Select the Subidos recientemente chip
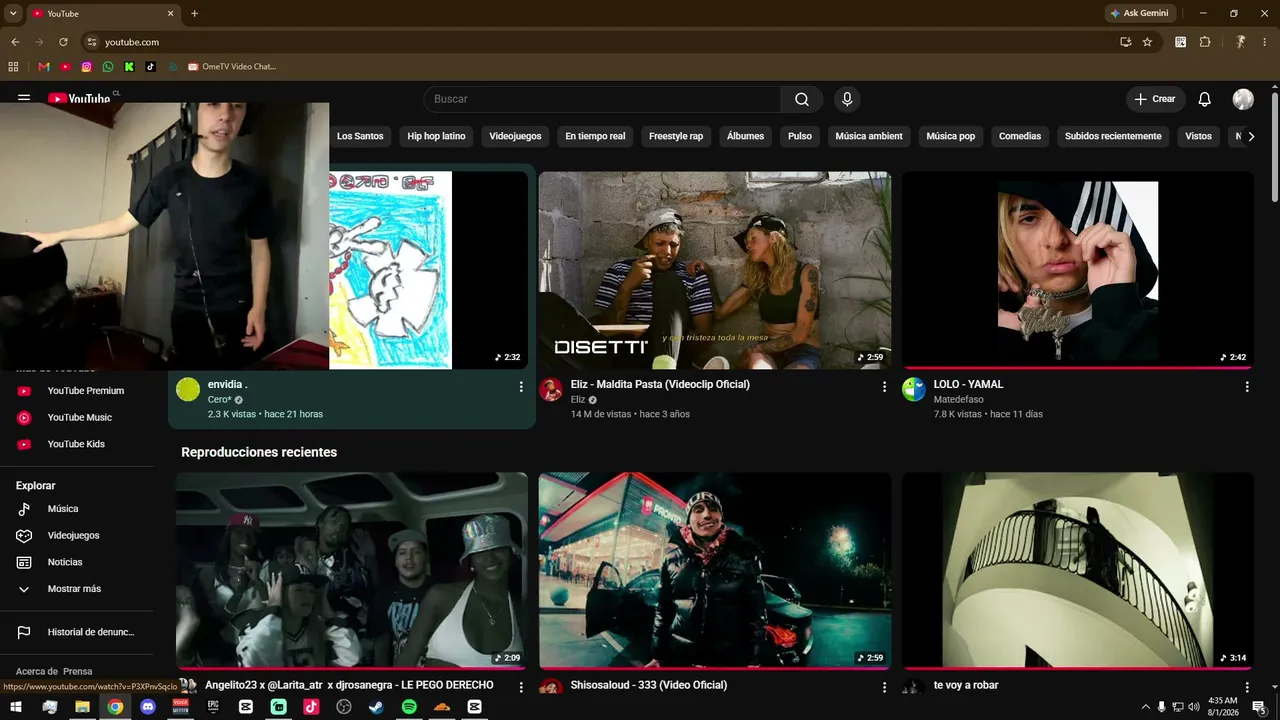1280x720 pixels. coord(1113,136)
